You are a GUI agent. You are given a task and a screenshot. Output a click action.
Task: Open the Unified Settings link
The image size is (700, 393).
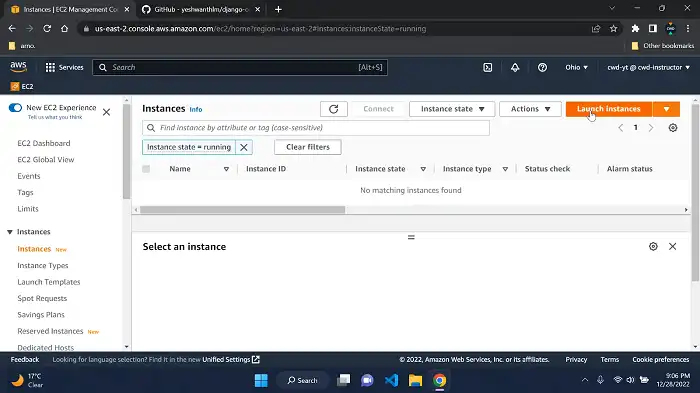tap(231, 360)
